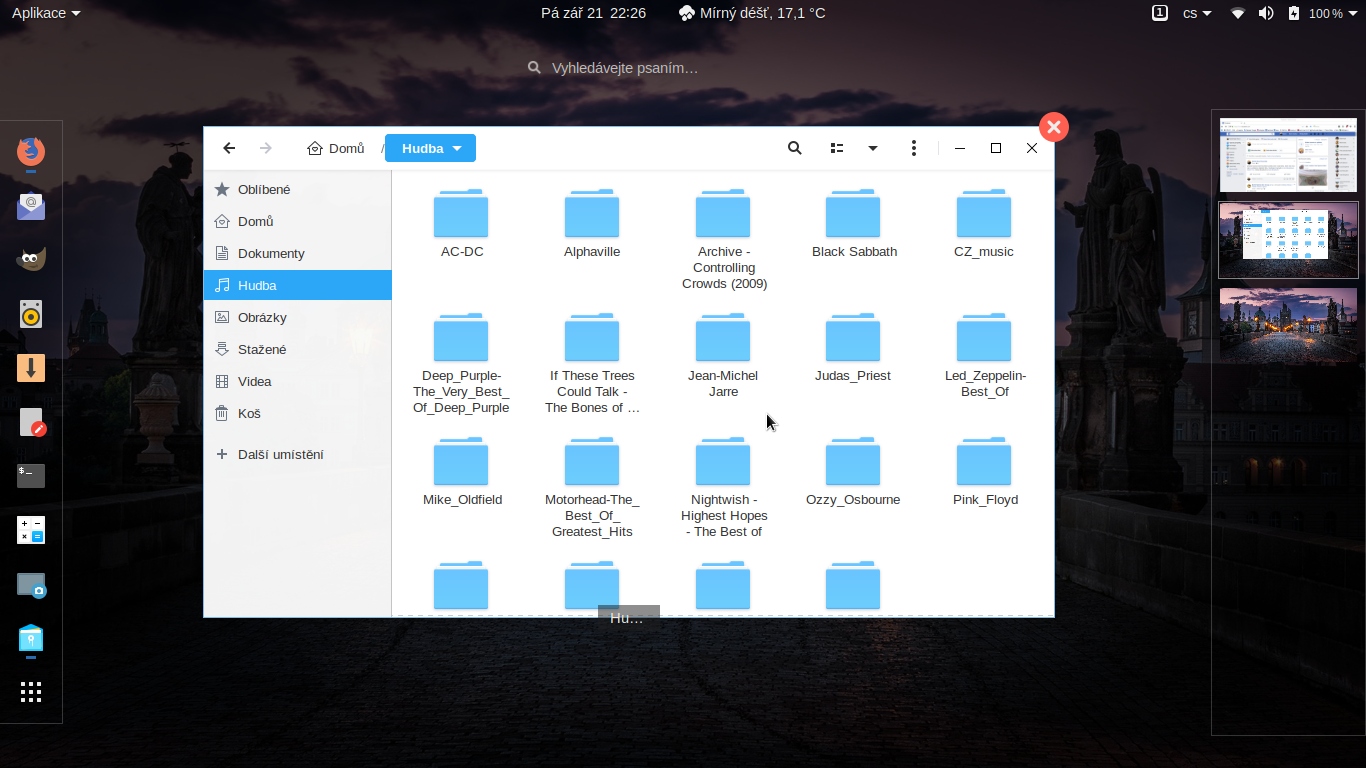Switch to the first workspace thumbnail
The image size is (1366, 768).
pyautogui.click(x=1288, y=154)
